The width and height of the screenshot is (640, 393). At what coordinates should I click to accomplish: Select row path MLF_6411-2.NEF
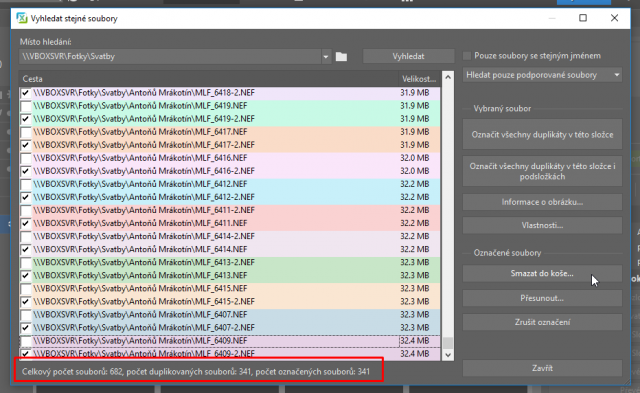[144, 211]
